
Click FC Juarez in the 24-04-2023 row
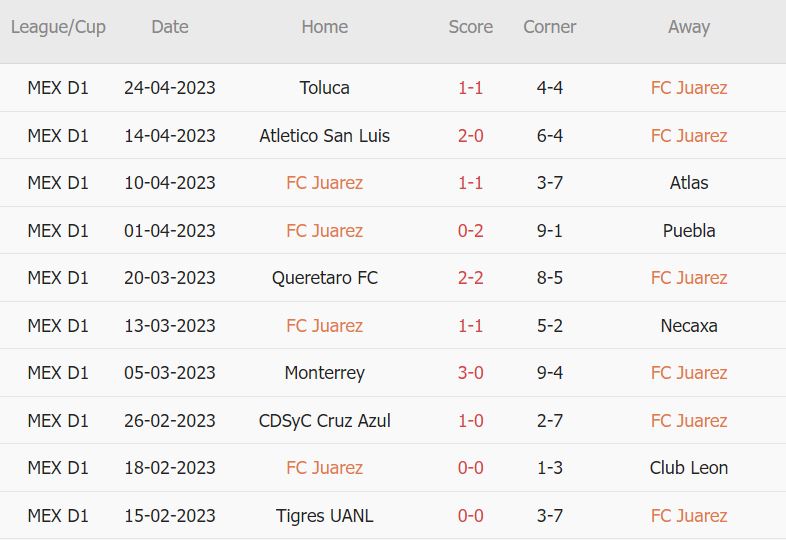tap(689, 88)
